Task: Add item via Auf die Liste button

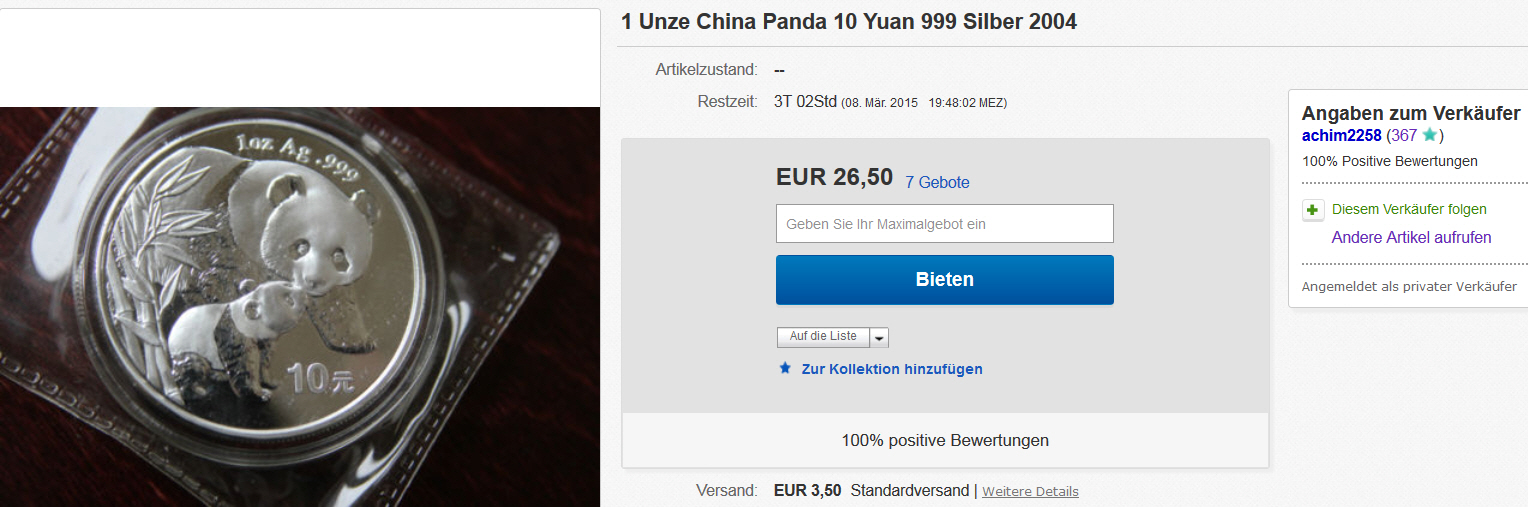Action: click(823, 337)
